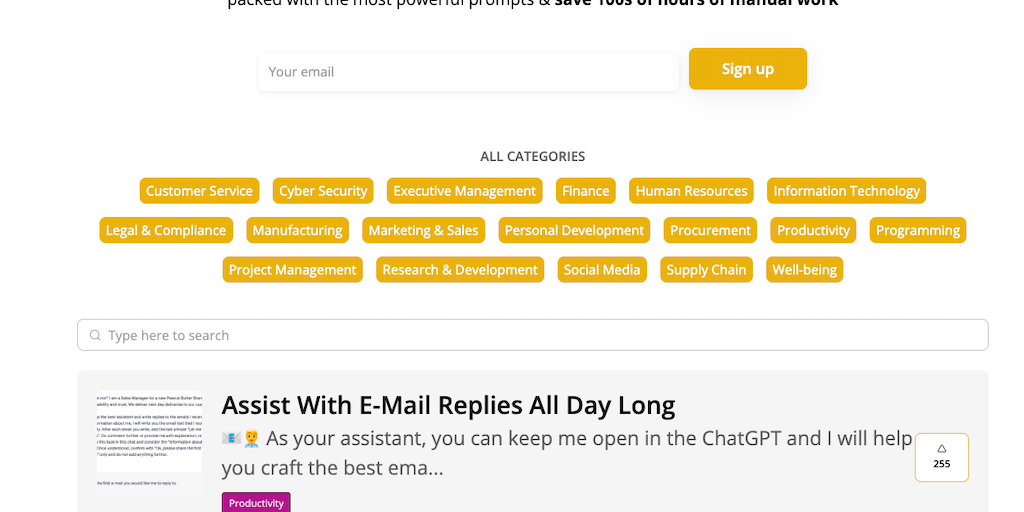Select Information Technology category

846,191
